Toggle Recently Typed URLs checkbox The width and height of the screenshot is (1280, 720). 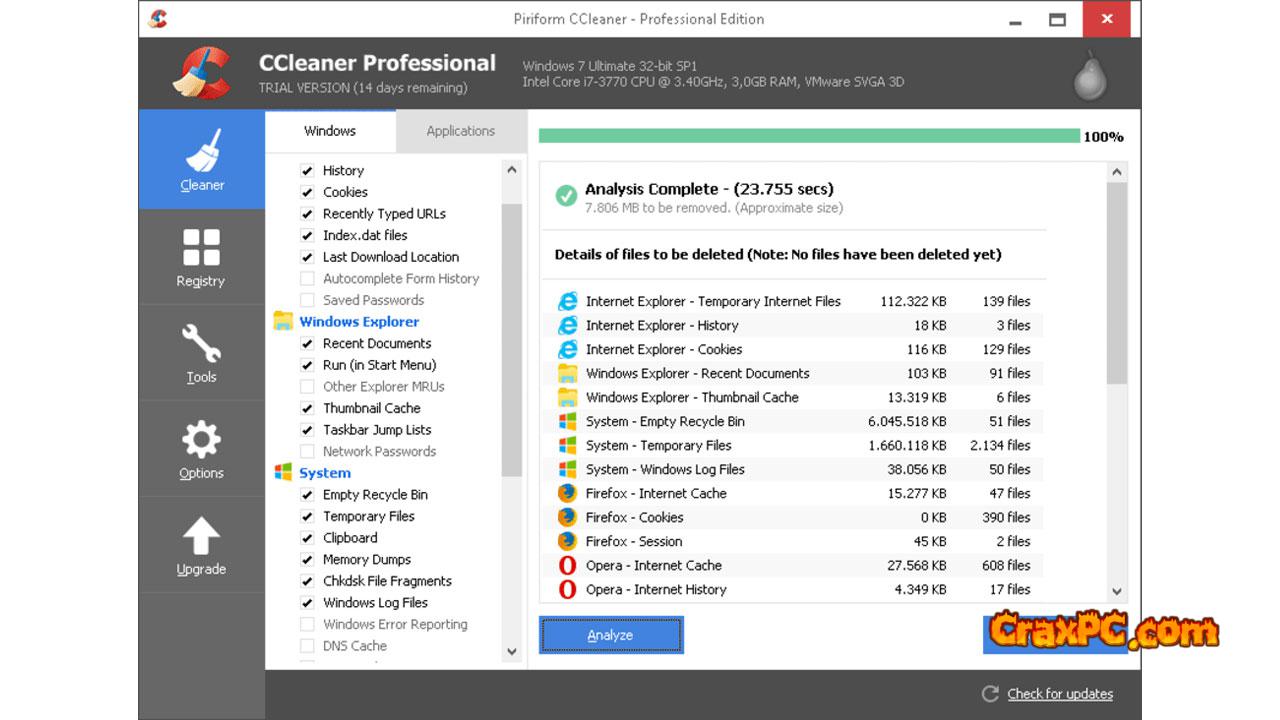point(307,214)
